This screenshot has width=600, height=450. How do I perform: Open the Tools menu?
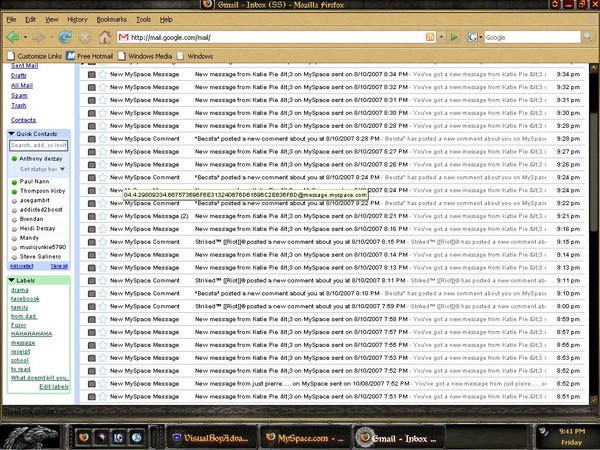pyautogui.click(x=143, y=20)
